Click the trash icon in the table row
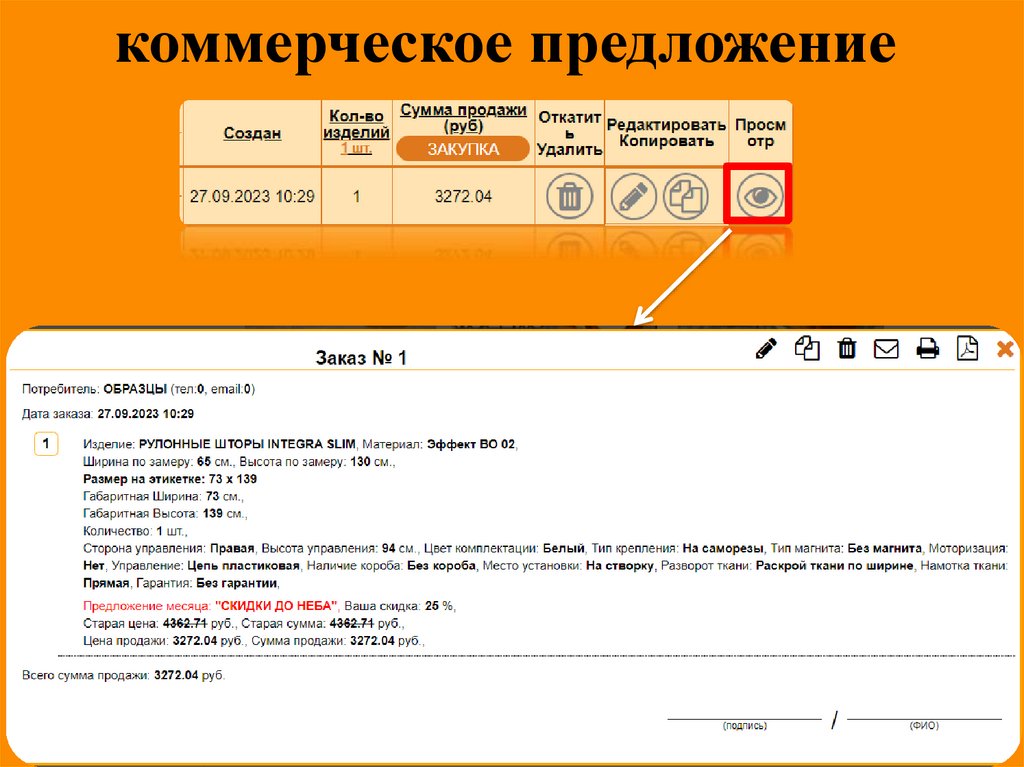Viewport: 1024px width, 767px height. [x=569, y=196]
